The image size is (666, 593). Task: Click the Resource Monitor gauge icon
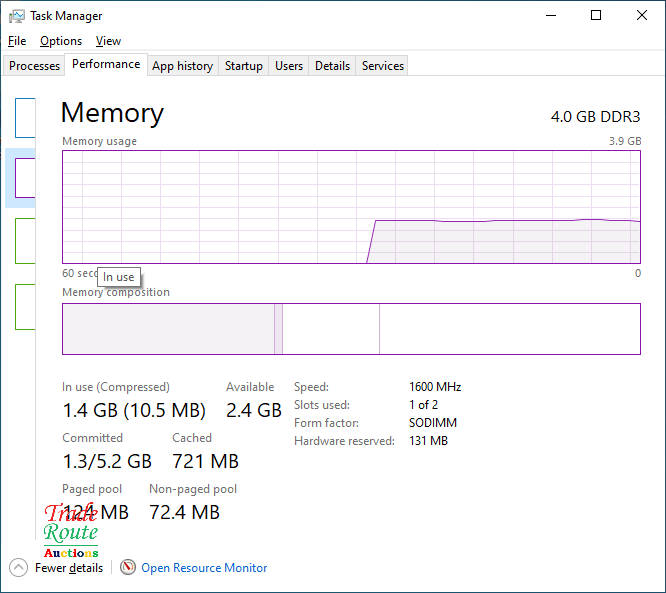[127, 567]
